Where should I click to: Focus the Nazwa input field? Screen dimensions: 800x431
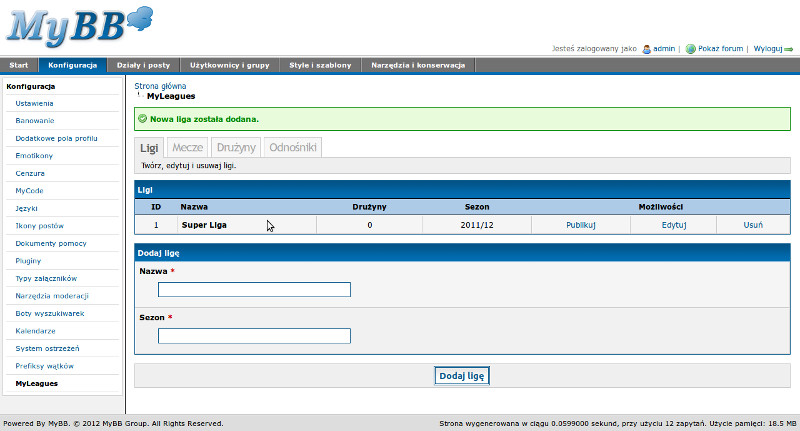[254, 290]
